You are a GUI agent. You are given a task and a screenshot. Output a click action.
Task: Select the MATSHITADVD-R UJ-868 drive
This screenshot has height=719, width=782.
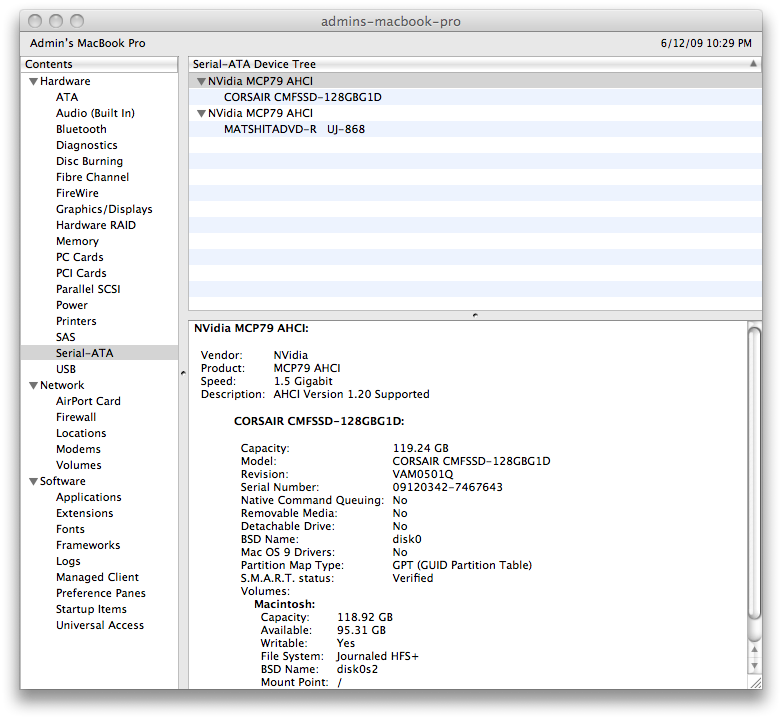475,129
